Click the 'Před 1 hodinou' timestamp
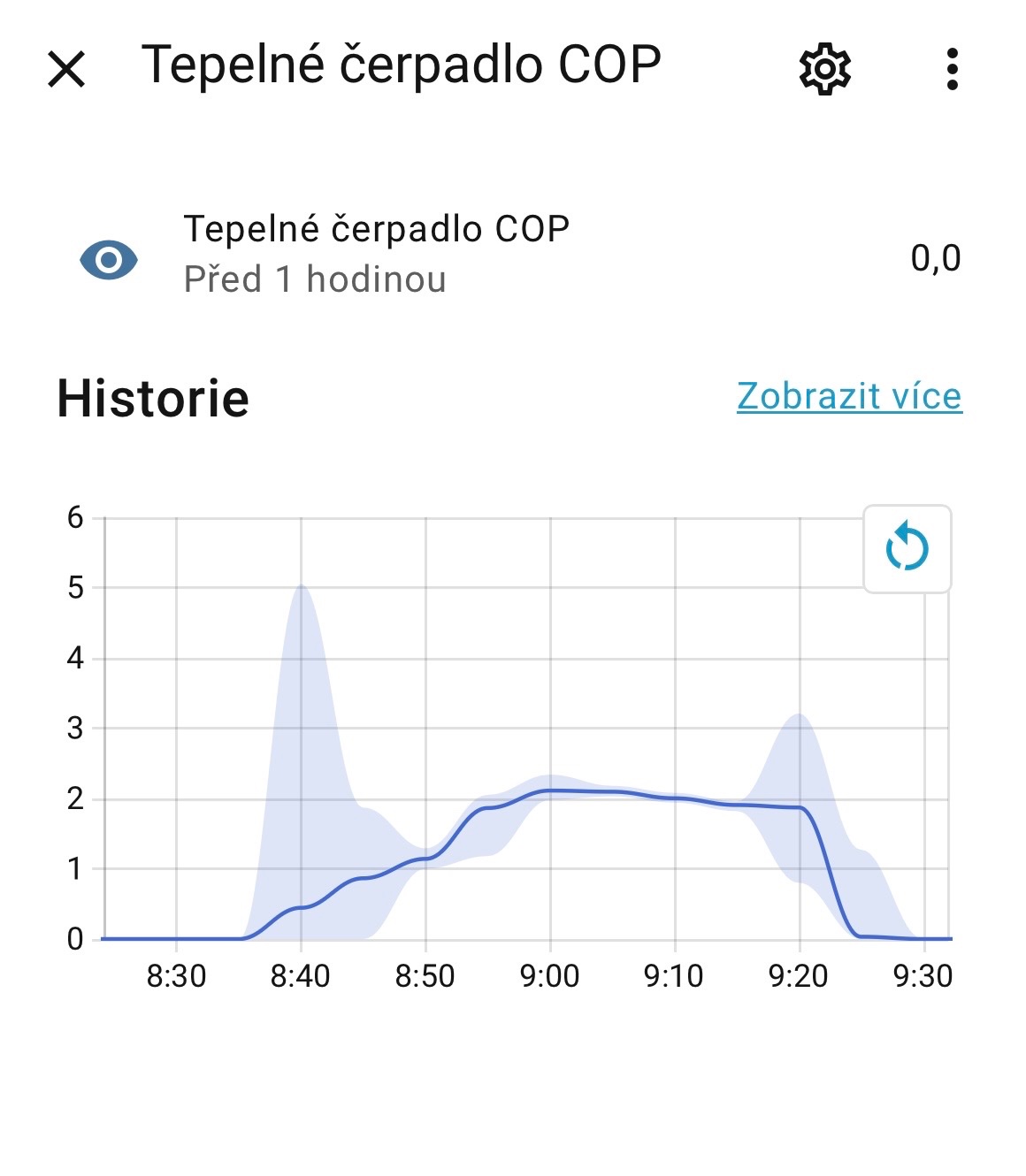The width and height of the screenshot is (1026, 1176). (315, 279)
